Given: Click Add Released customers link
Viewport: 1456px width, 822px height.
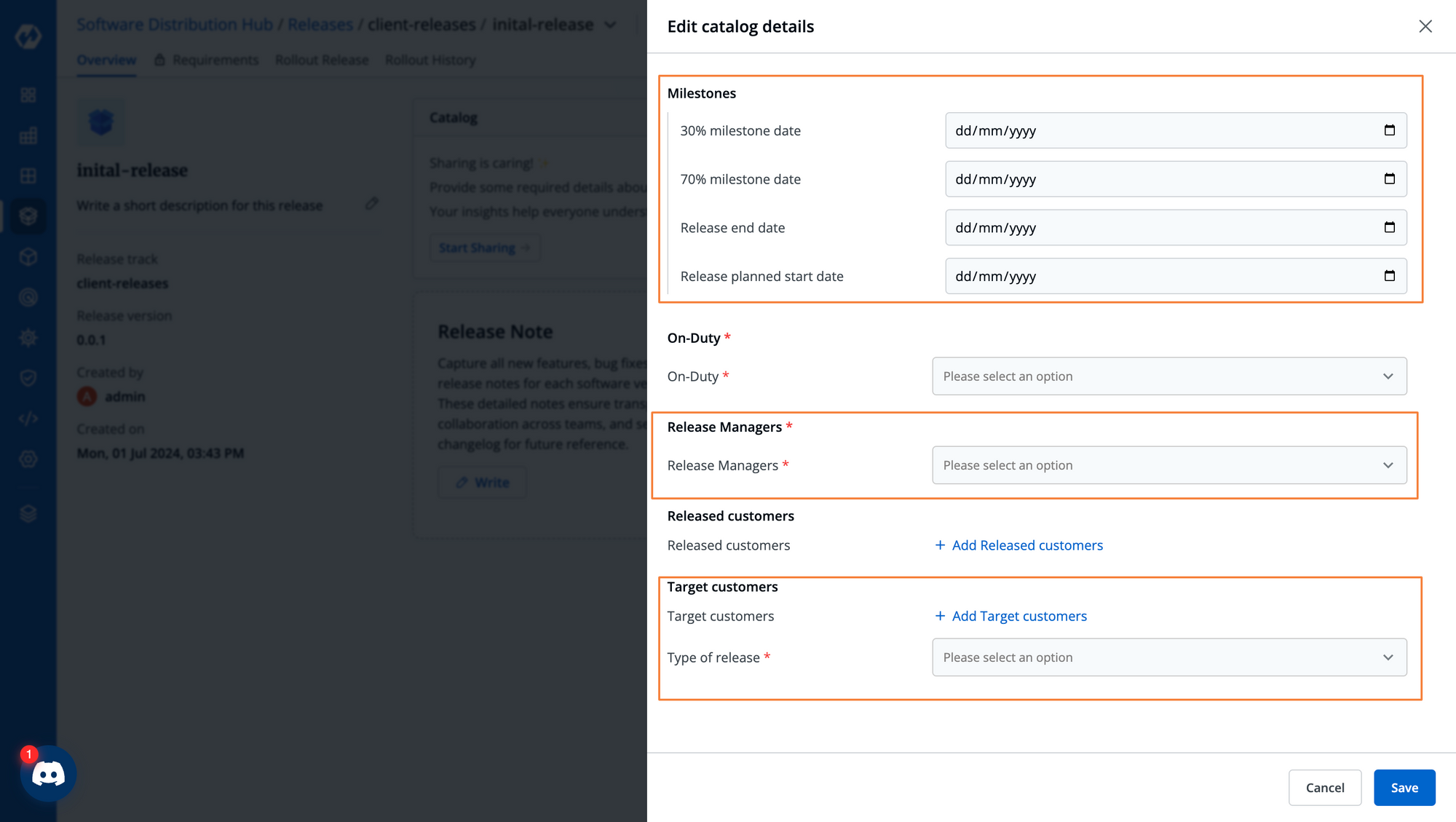Looking at the screenshot, I should point(1018,544).
